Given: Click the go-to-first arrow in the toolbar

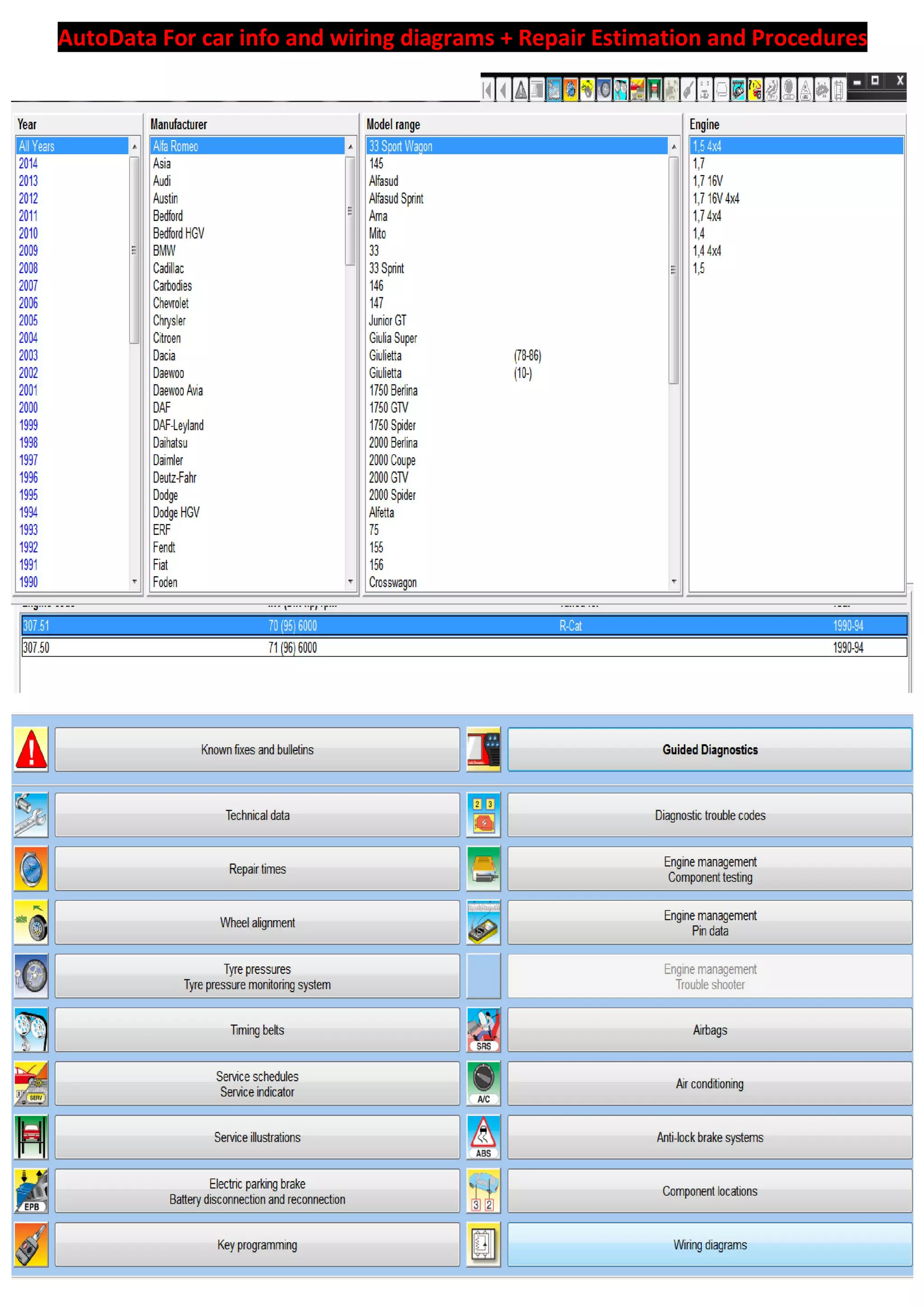Looking at the screenshot, I should click(487, 90).
